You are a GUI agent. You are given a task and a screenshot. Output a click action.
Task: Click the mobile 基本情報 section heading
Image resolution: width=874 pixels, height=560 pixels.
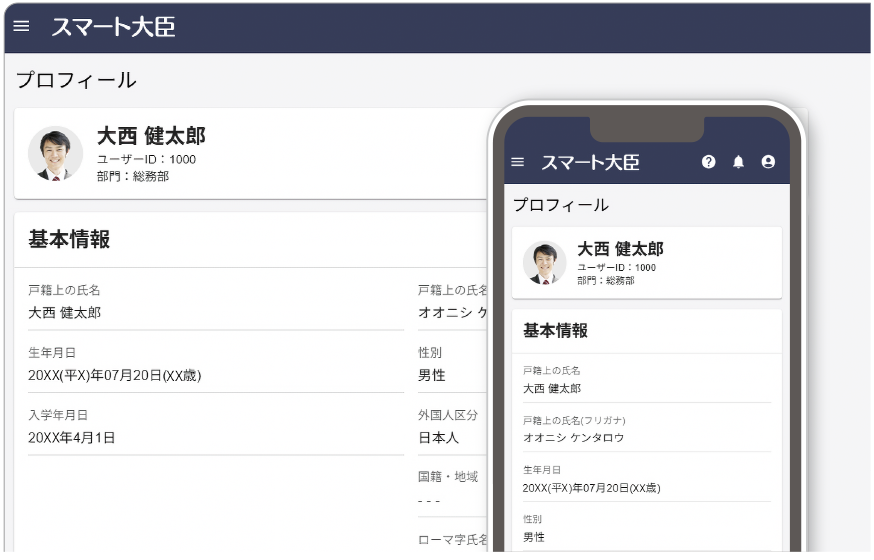click(555, 331)
